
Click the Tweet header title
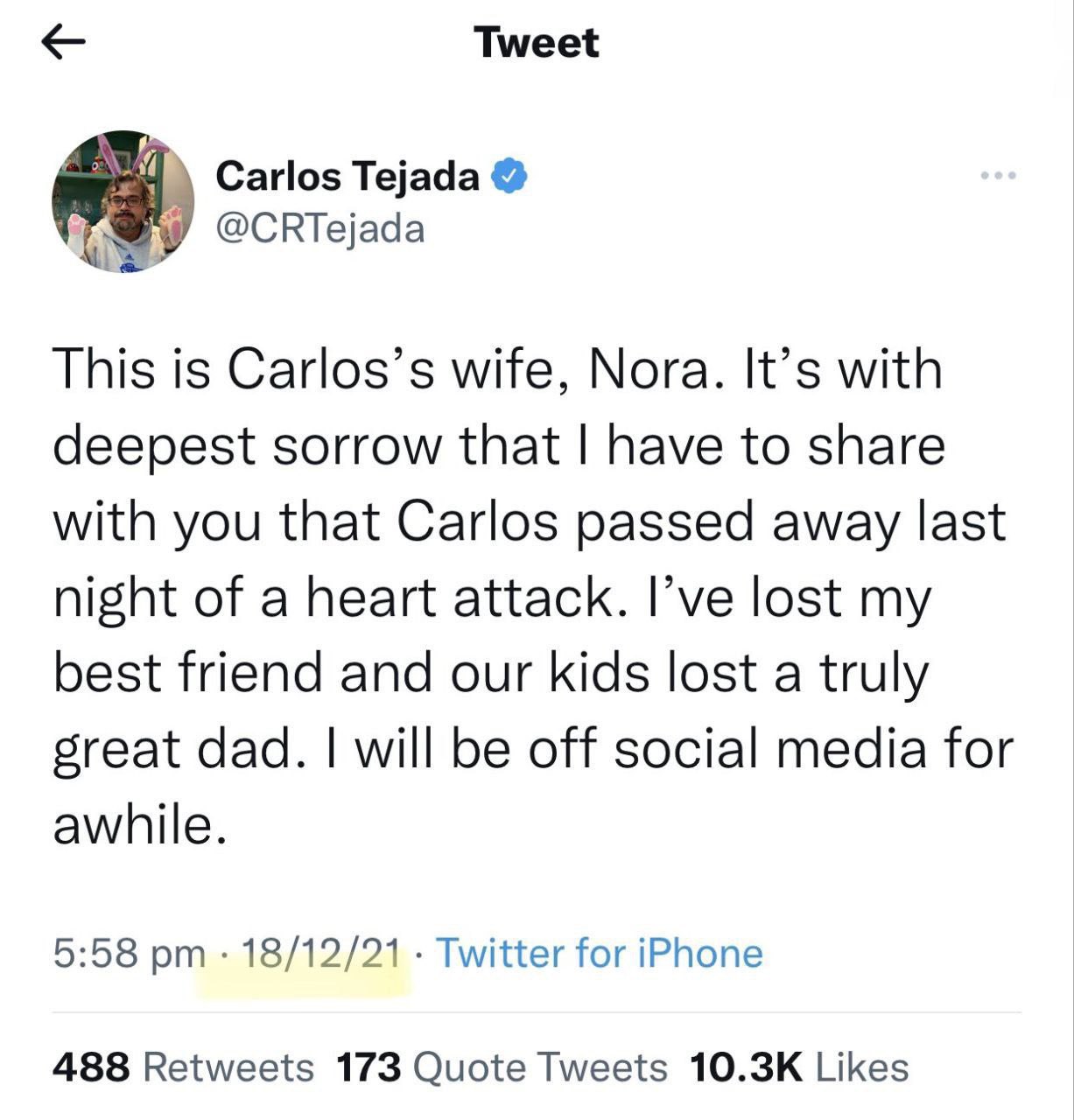coord(536,43)
